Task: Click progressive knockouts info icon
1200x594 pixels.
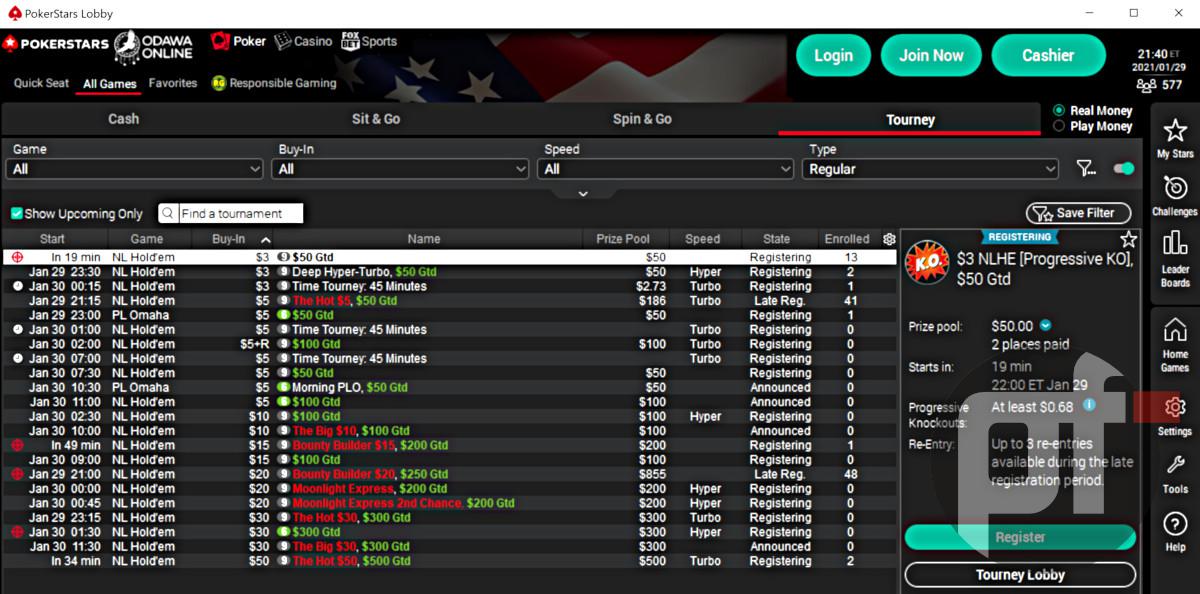Action: pyautogui.click(x=1089, y=405)
